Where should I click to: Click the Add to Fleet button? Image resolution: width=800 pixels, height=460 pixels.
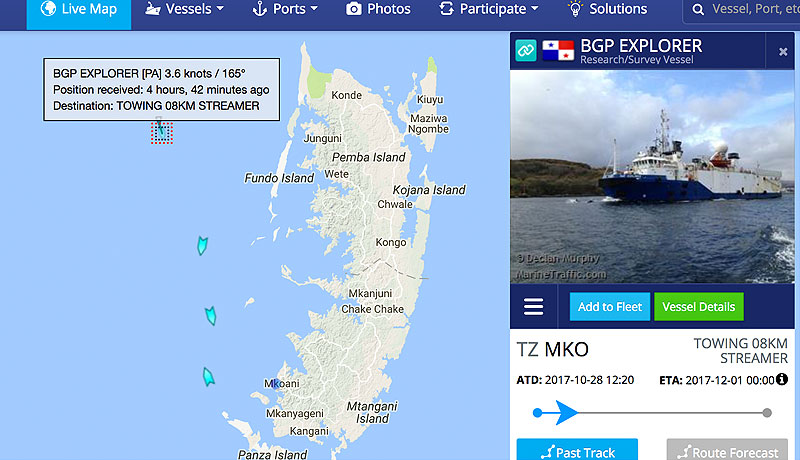pos(610,306)
